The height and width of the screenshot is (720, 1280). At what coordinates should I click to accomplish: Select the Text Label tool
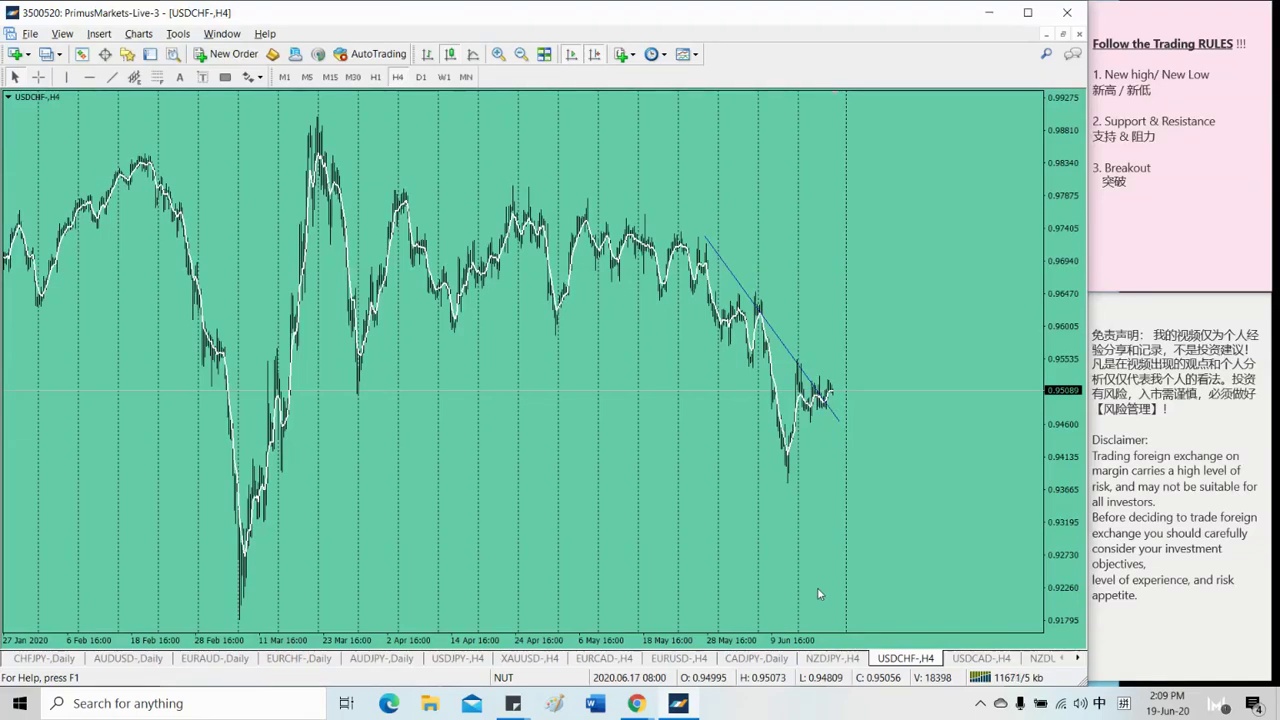[x=202, y=77]
